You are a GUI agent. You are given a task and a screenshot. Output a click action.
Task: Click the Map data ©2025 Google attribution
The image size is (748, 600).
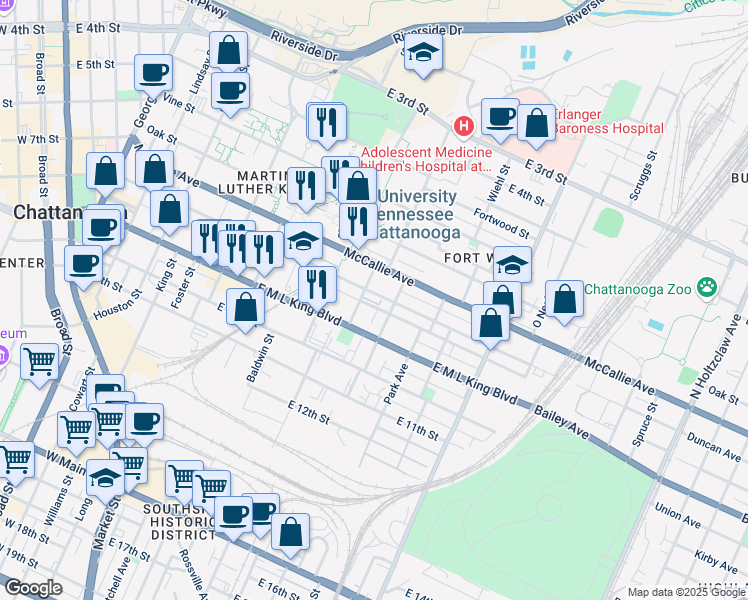686,592
